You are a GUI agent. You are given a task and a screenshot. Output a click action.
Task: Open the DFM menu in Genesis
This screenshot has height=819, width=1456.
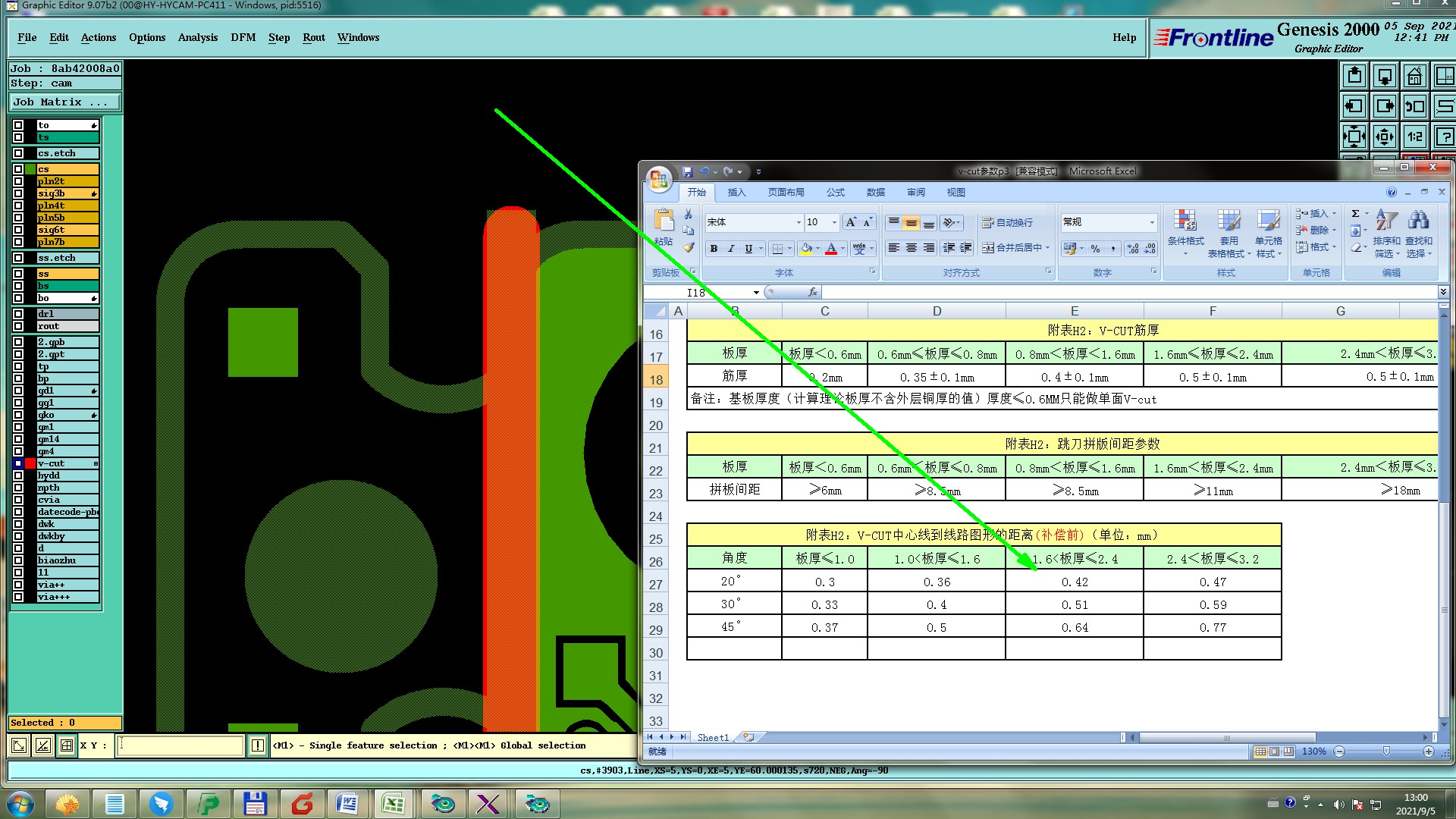[x=243, y=37]
